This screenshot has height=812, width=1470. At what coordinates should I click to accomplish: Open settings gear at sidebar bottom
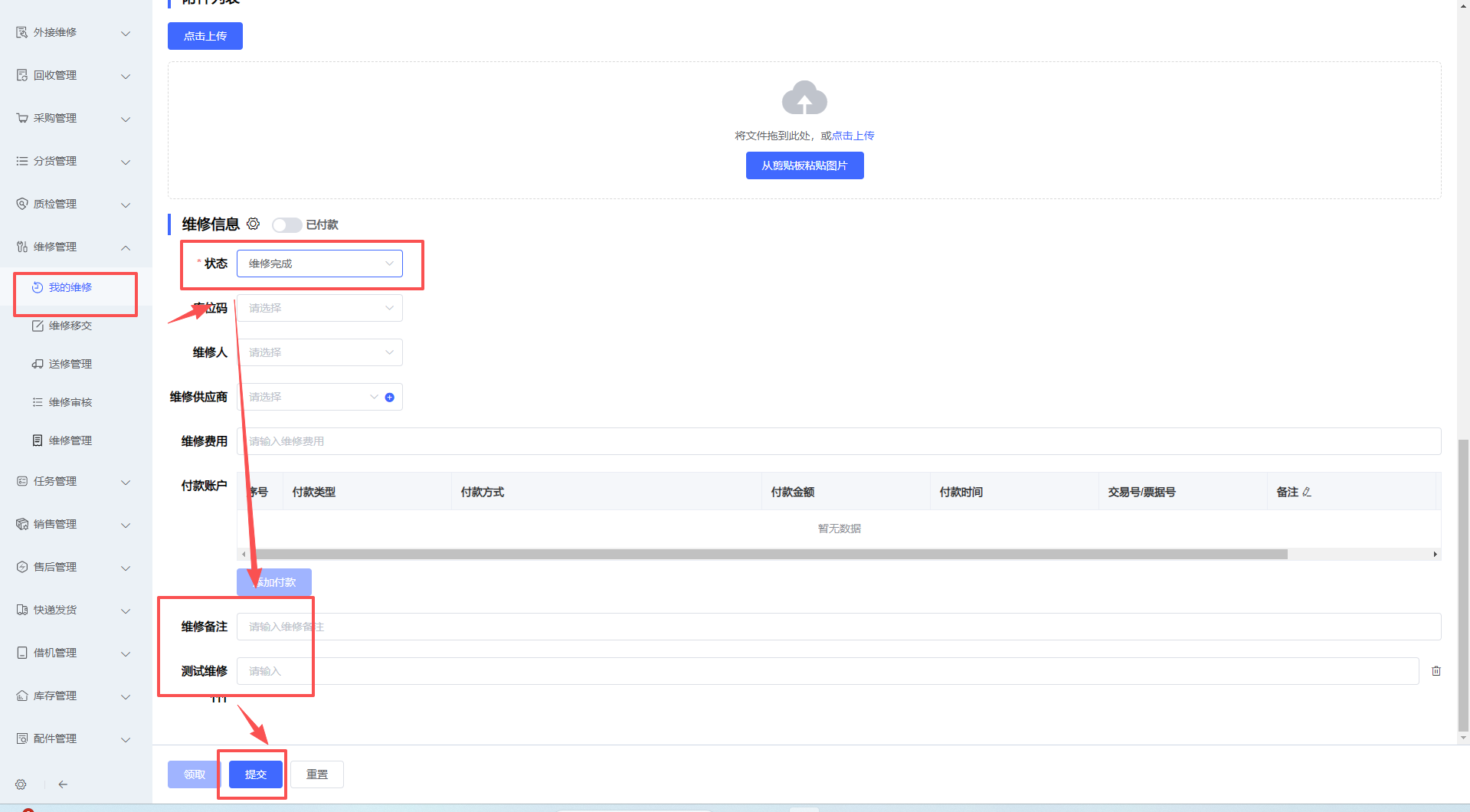(21, 784)
